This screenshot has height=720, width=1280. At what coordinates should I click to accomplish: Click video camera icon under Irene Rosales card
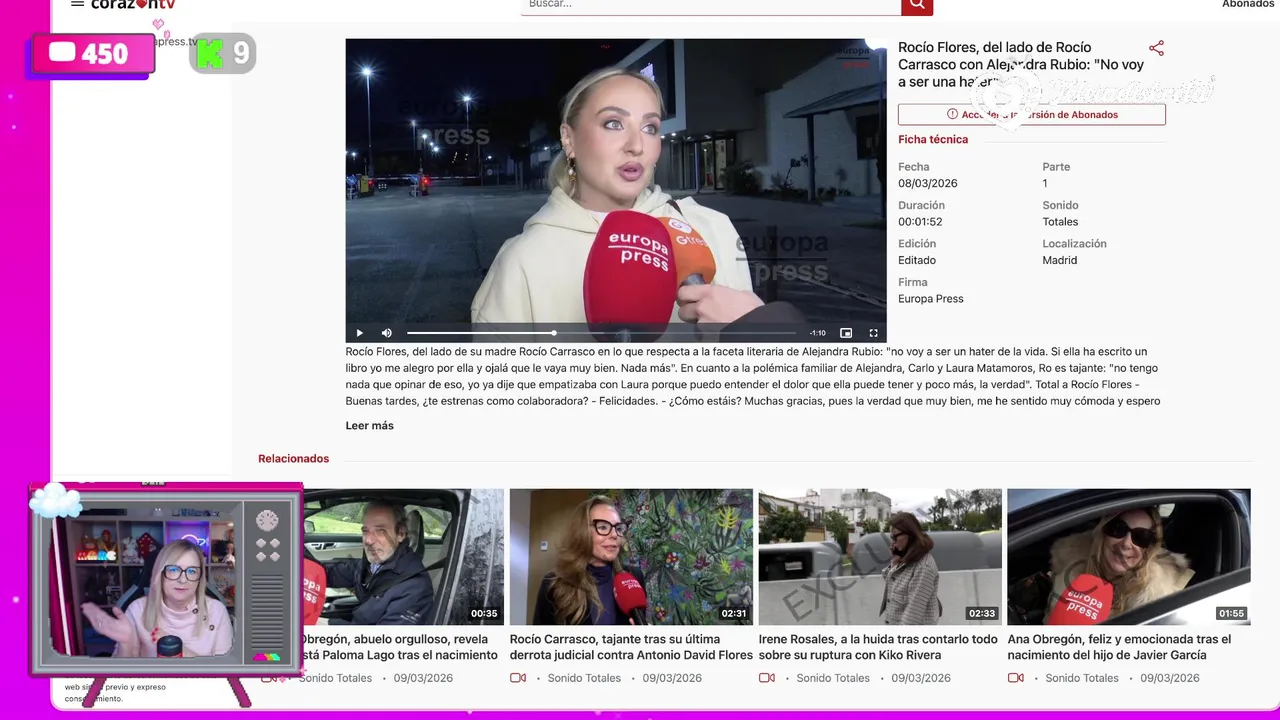[767, 678]
